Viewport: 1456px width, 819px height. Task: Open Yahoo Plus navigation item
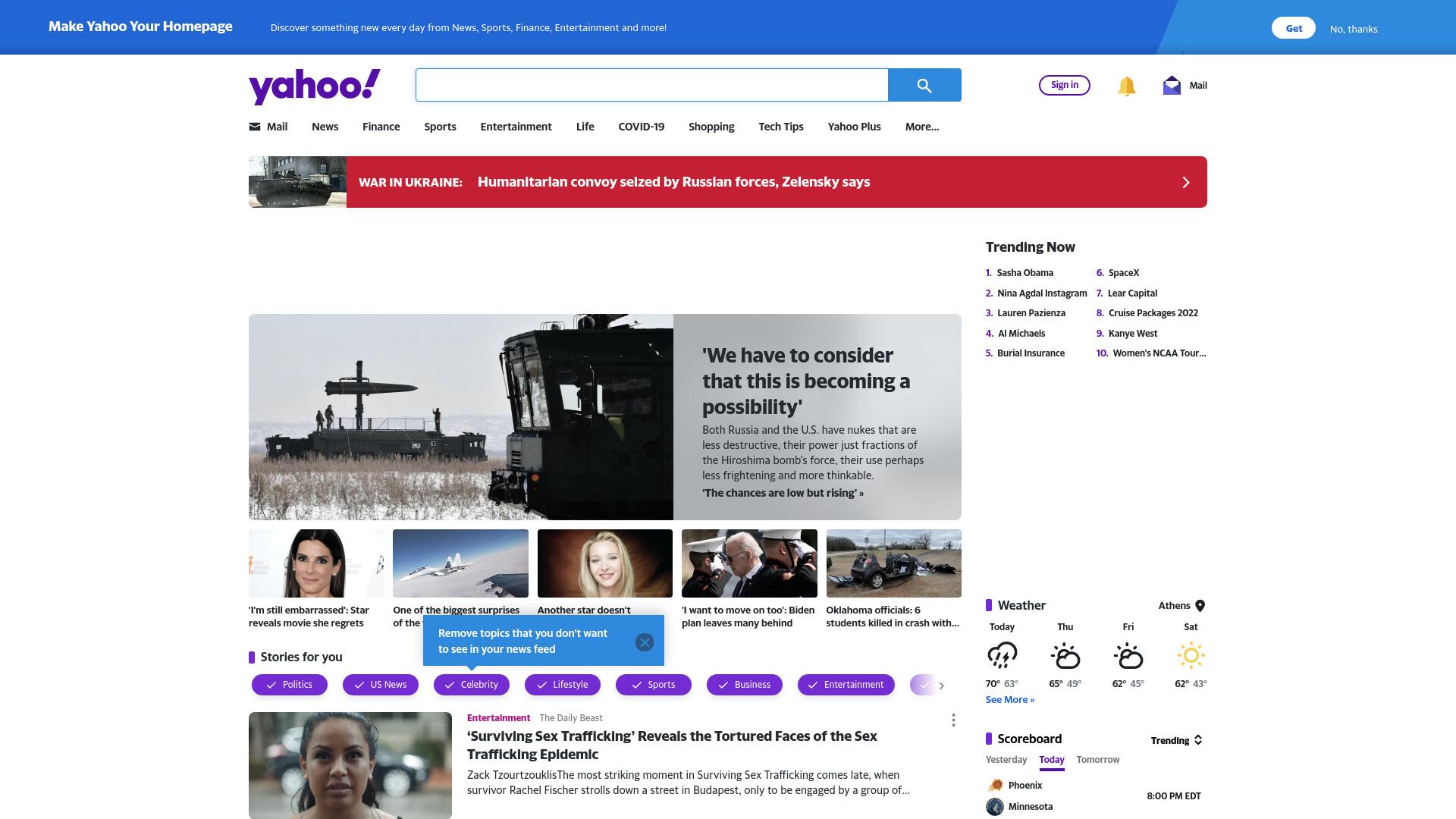click(x=854, y=127)
